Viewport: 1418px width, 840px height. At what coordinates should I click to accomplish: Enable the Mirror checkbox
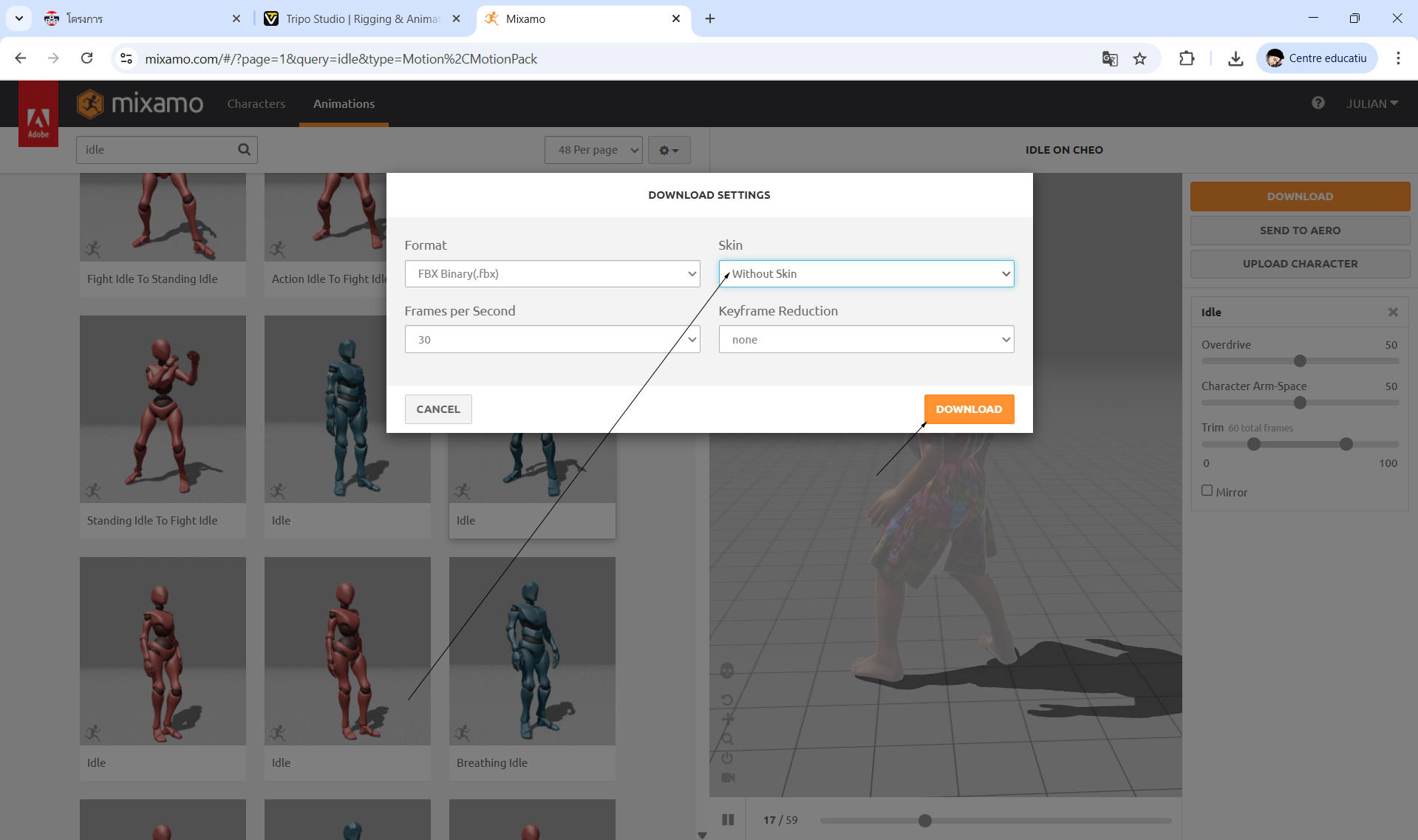1207,491
